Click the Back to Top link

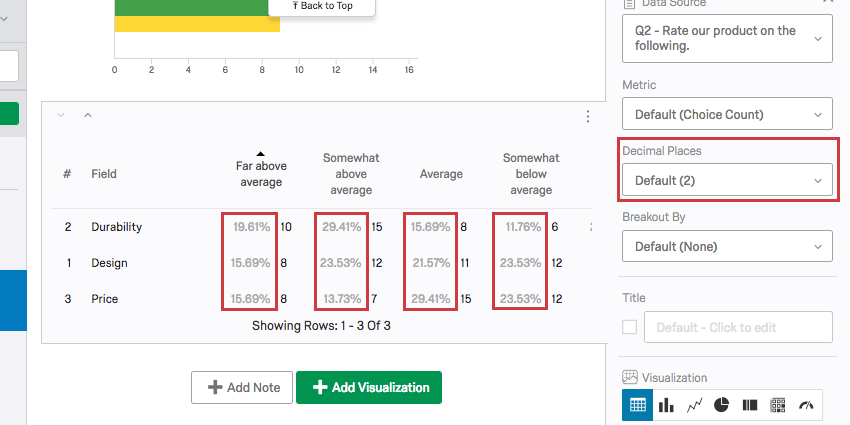[322, 6]
